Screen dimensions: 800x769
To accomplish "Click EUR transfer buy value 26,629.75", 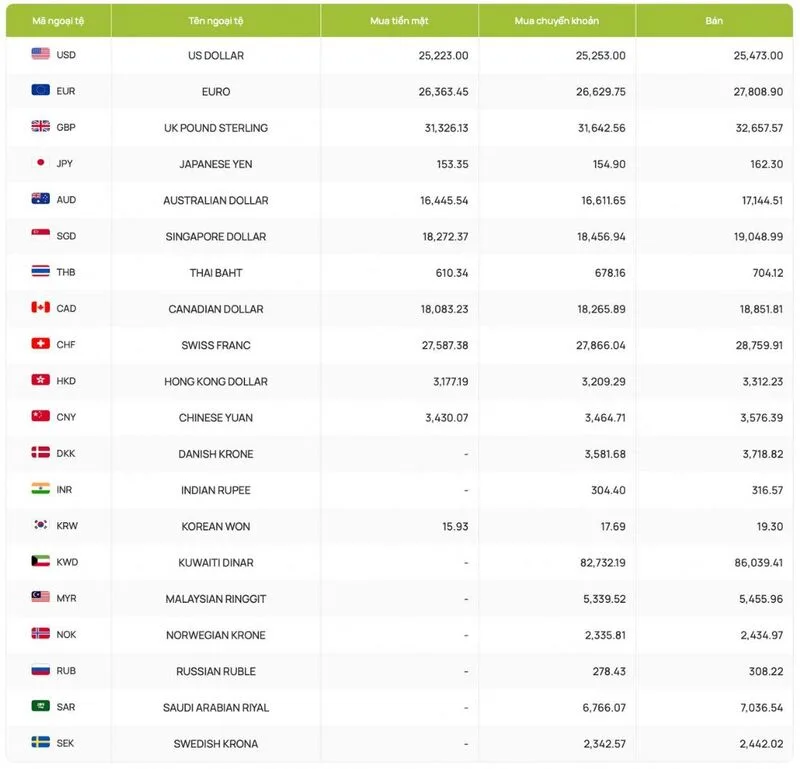I will [601, 92].
